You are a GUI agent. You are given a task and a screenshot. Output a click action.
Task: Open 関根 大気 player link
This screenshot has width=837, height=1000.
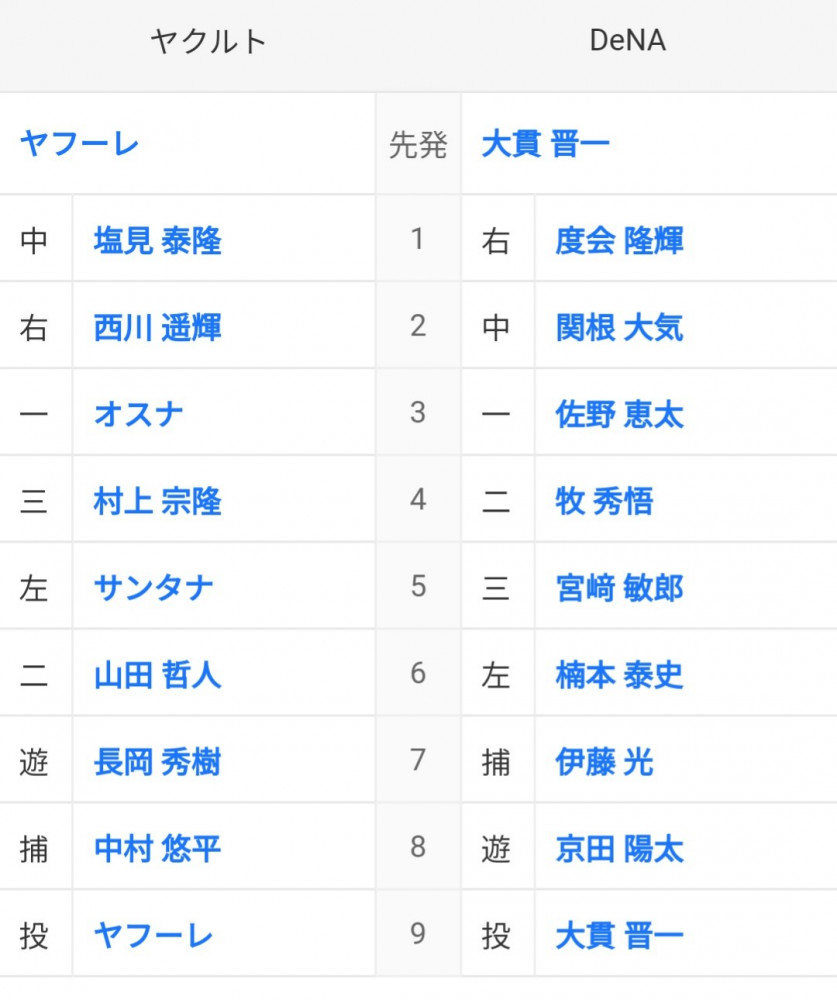click(x=619, y=327)
